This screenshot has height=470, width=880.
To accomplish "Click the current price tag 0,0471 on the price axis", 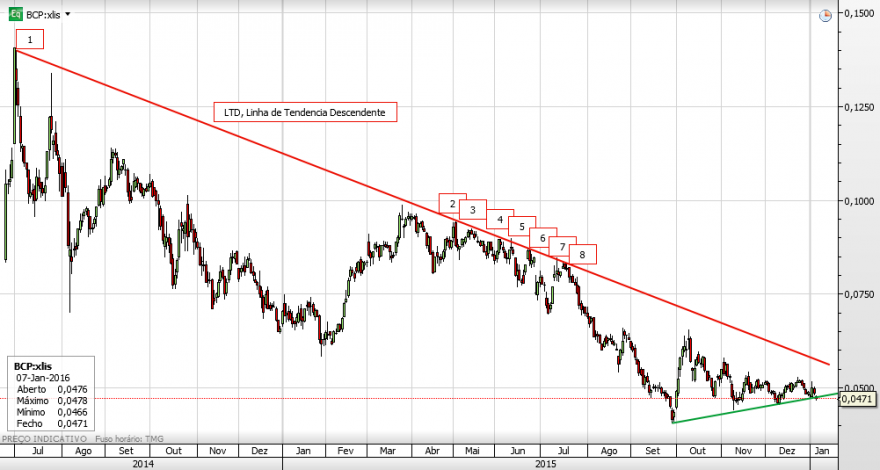I will click(x=856, y=399).
